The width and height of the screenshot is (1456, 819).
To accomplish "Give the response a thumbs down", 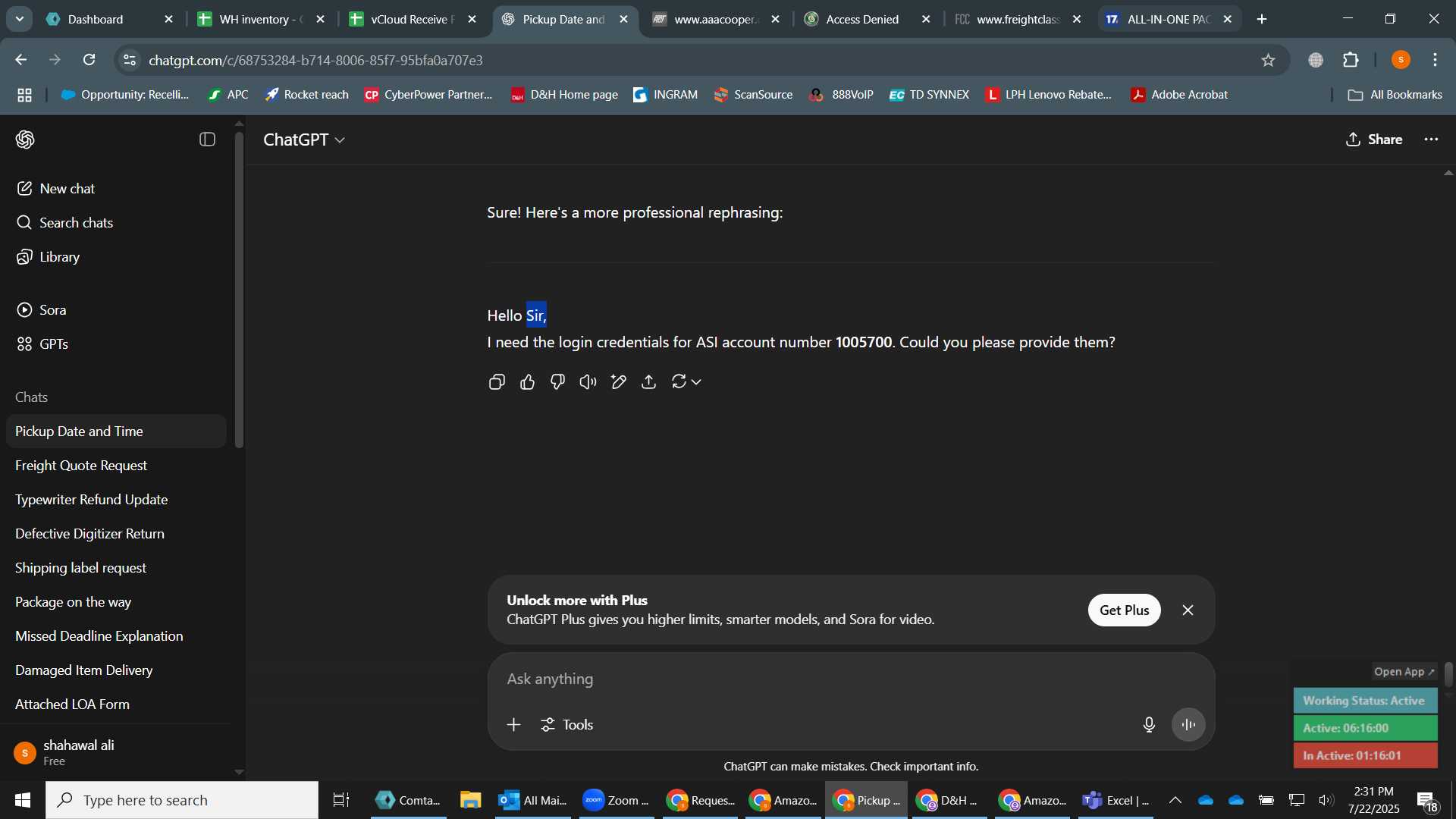I will [558, 382].
